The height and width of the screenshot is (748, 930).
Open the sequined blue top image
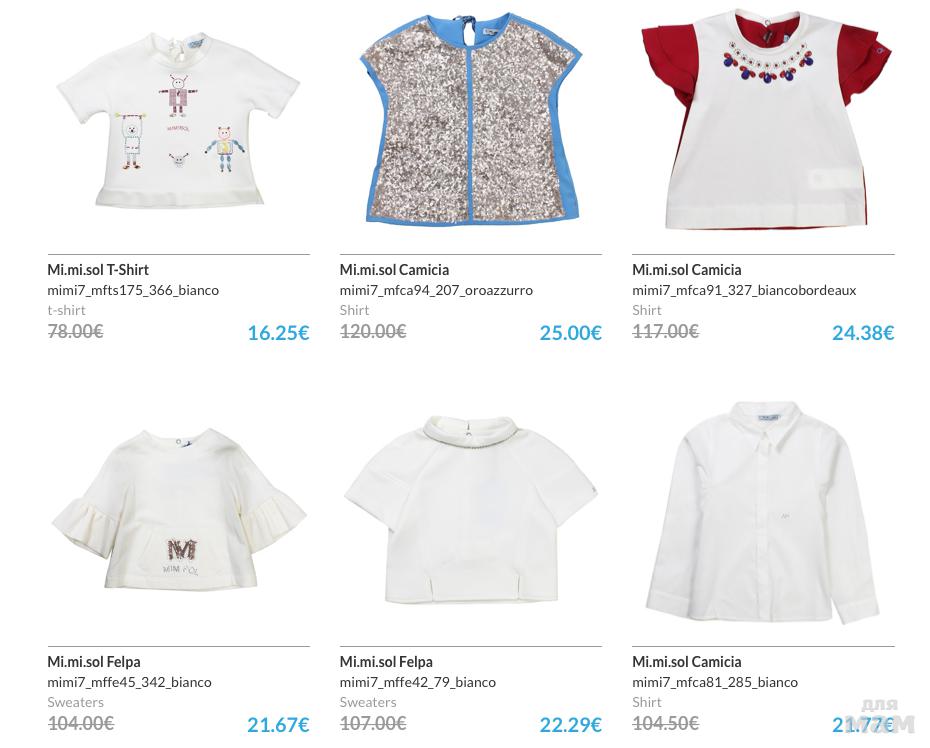tap(470, 119)
